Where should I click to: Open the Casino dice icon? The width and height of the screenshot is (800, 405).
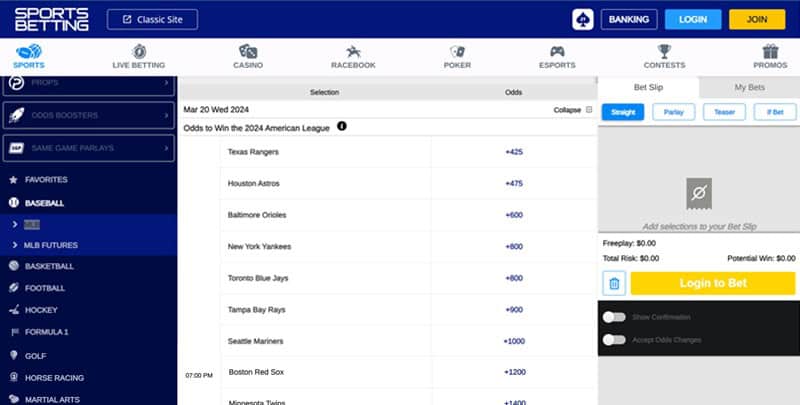[248, 52]
